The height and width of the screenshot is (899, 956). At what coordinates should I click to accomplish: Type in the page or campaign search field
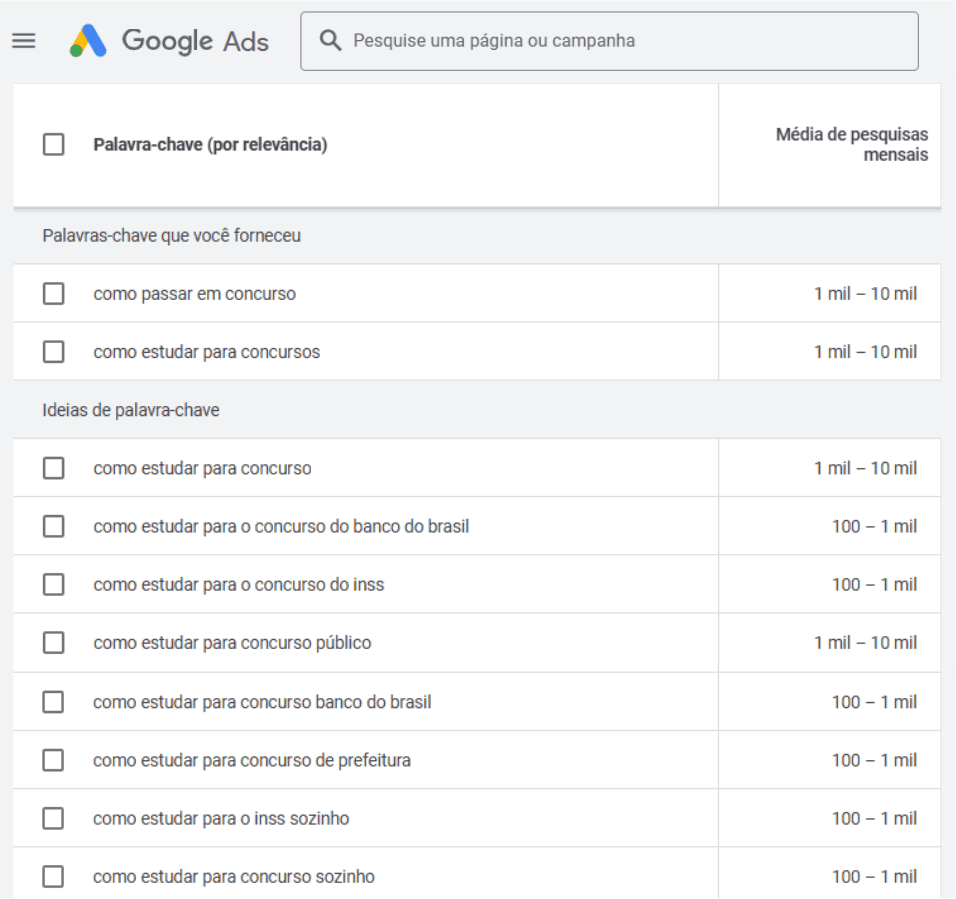coord(620,41)
